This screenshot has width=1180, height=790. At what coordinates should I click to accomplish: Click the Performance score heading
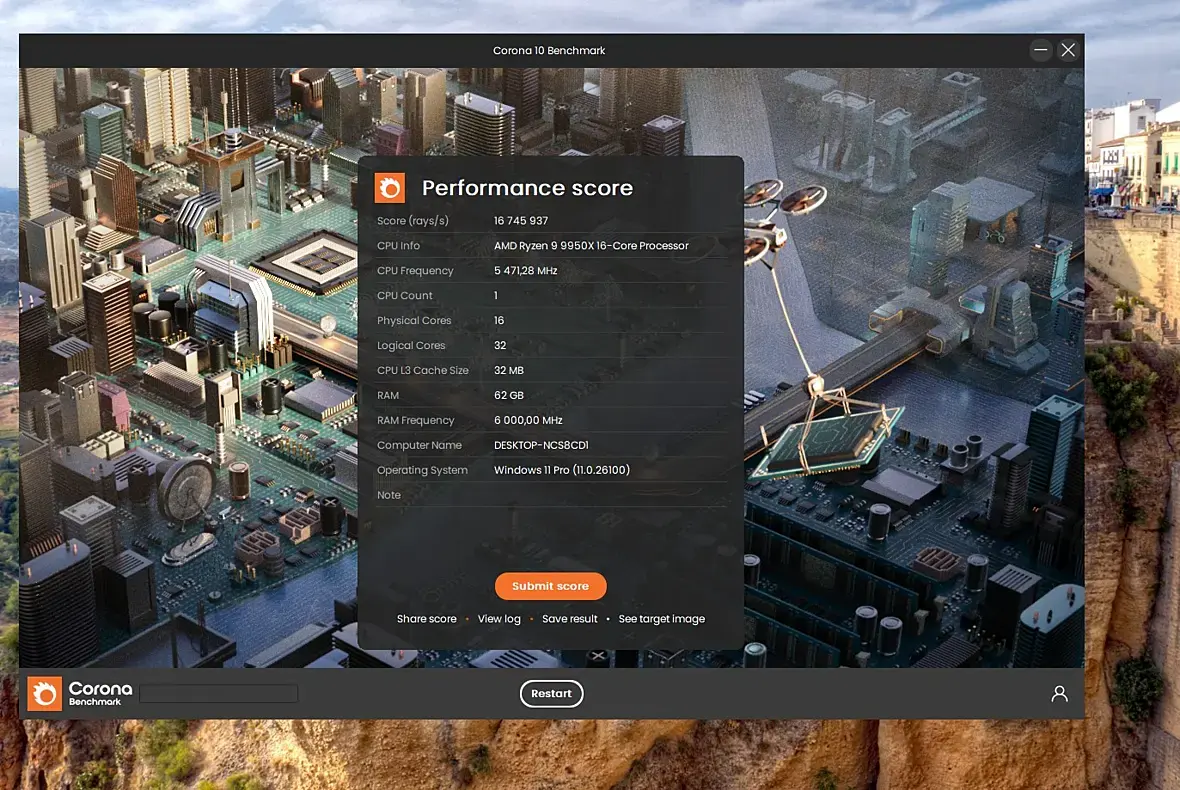pos(527,188)
